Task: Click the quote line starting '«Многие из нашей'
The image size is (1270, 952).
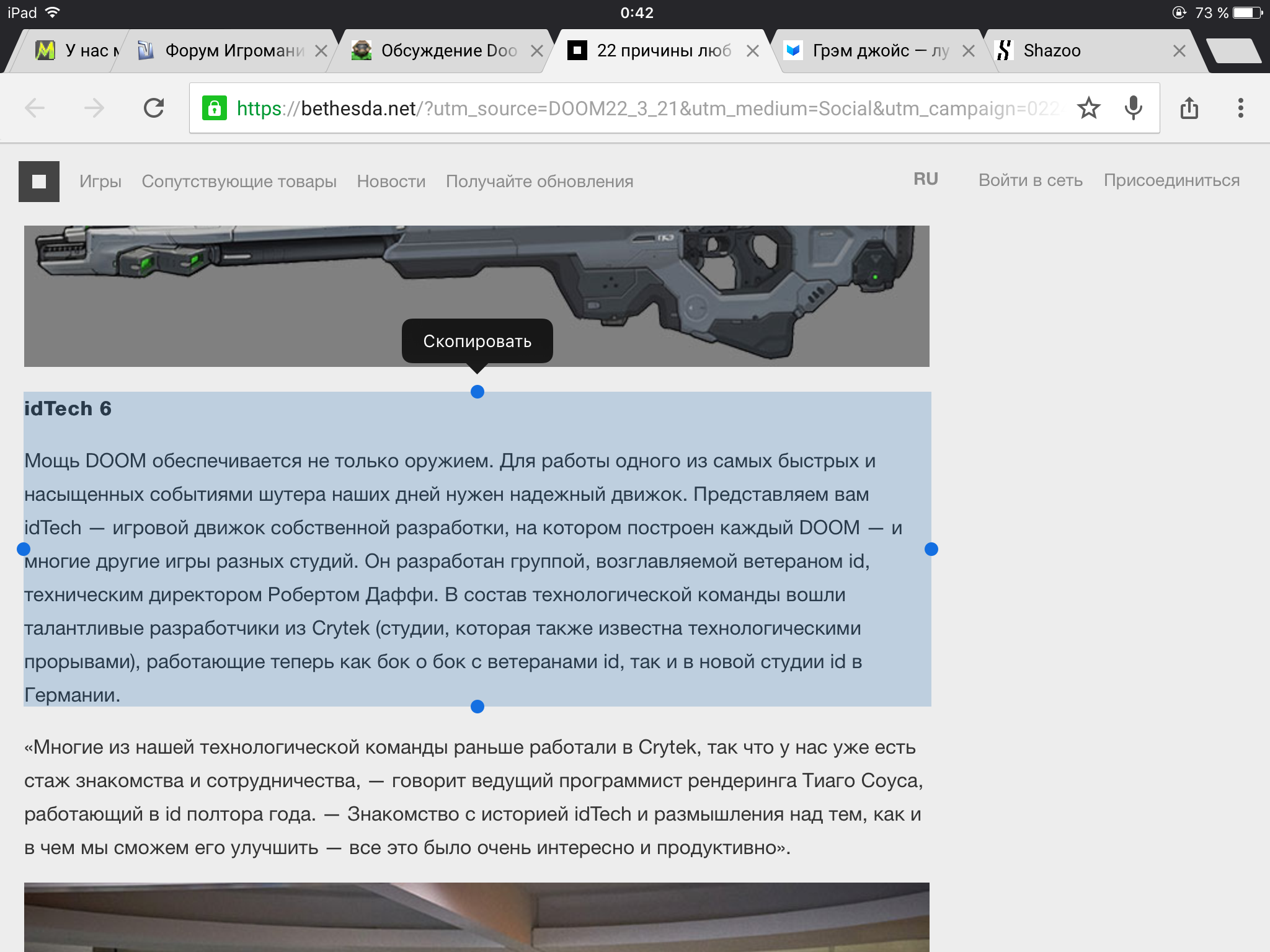Action: [470, 747]
